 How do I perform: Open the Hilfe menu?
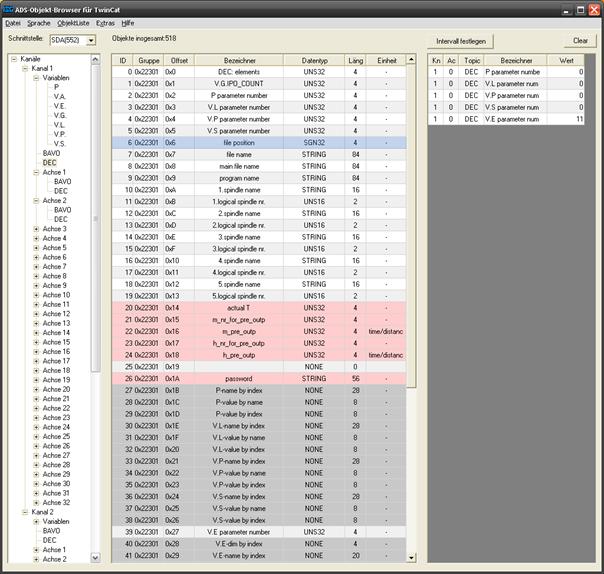[128, 23]
